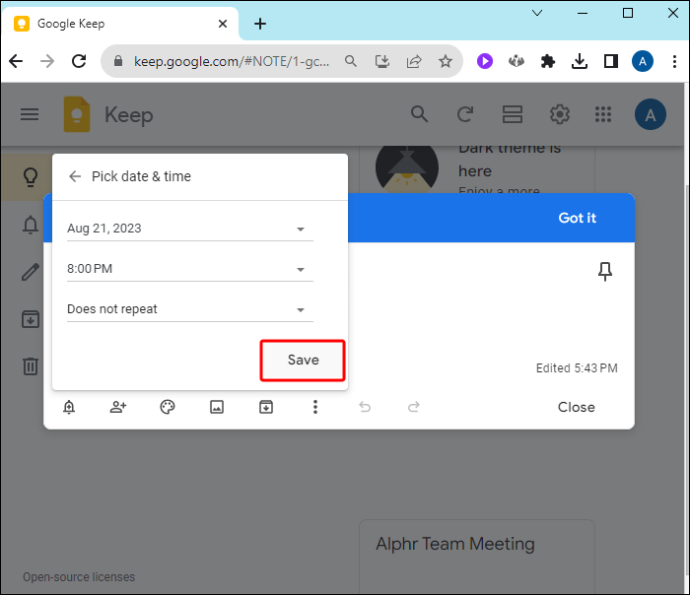Click the share page icon in address bar
690x595 pixels.
tap(414, 61)
